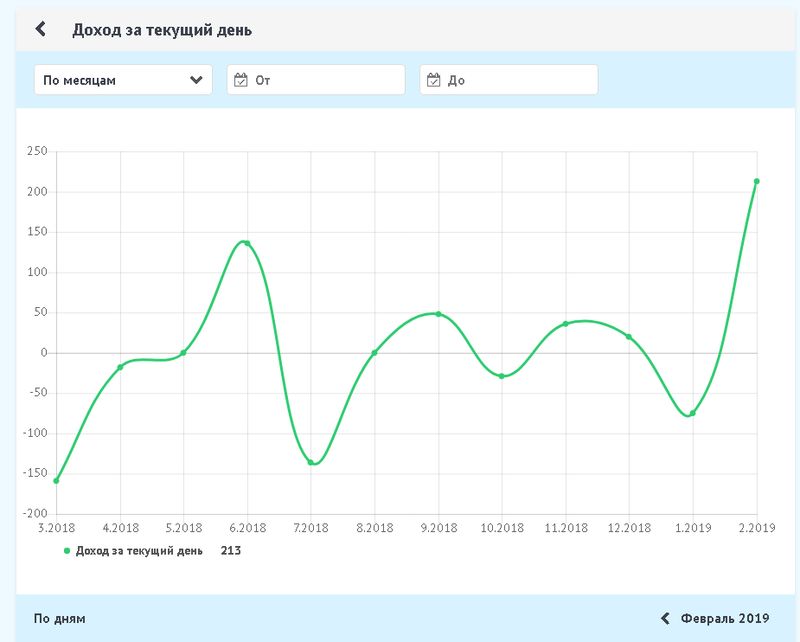
Task: Click the 11.2018 data point
Action: tap(565, 324)
